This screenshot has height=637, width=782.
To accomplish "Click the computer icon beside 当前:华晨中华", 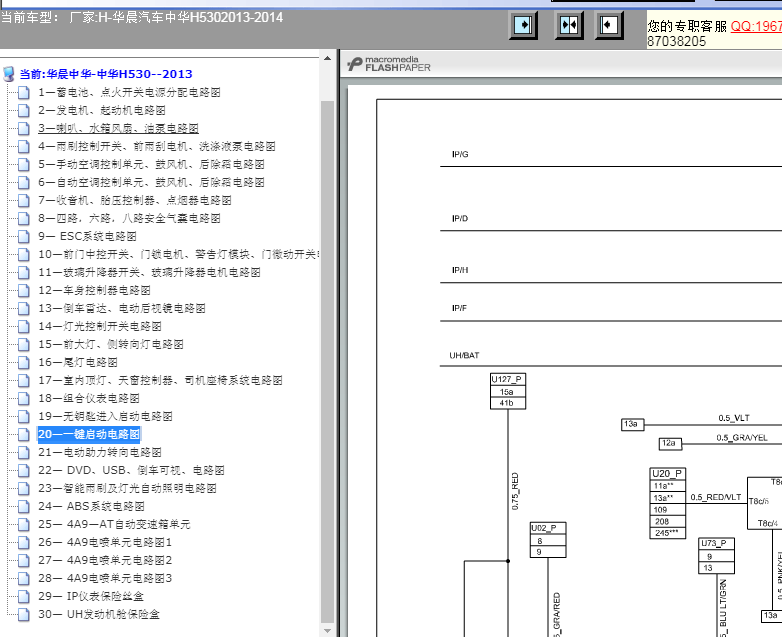I will coord(8,74).
